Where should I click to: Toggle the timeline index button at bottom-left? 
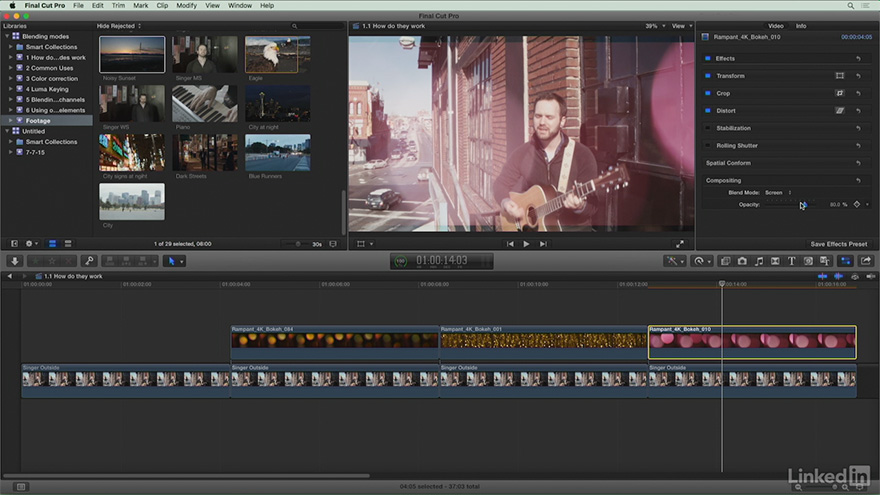(x=21, y=487)
